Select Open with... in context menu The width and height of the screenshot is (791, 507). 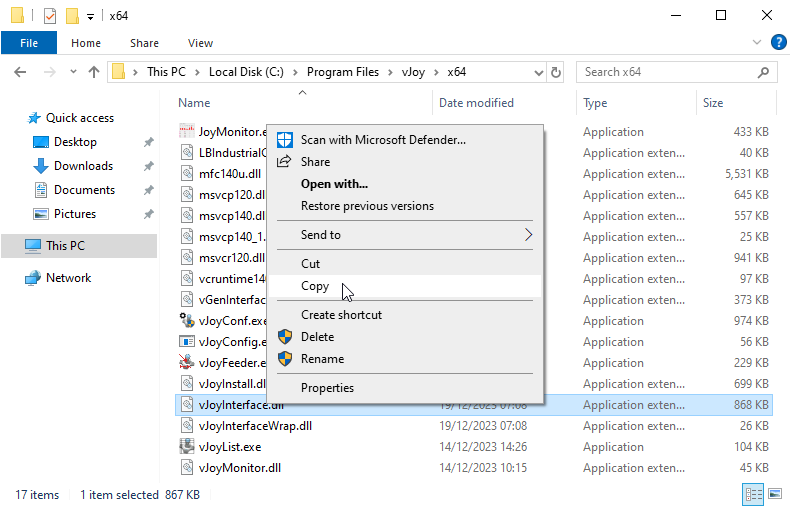click(x=405, y=184)
